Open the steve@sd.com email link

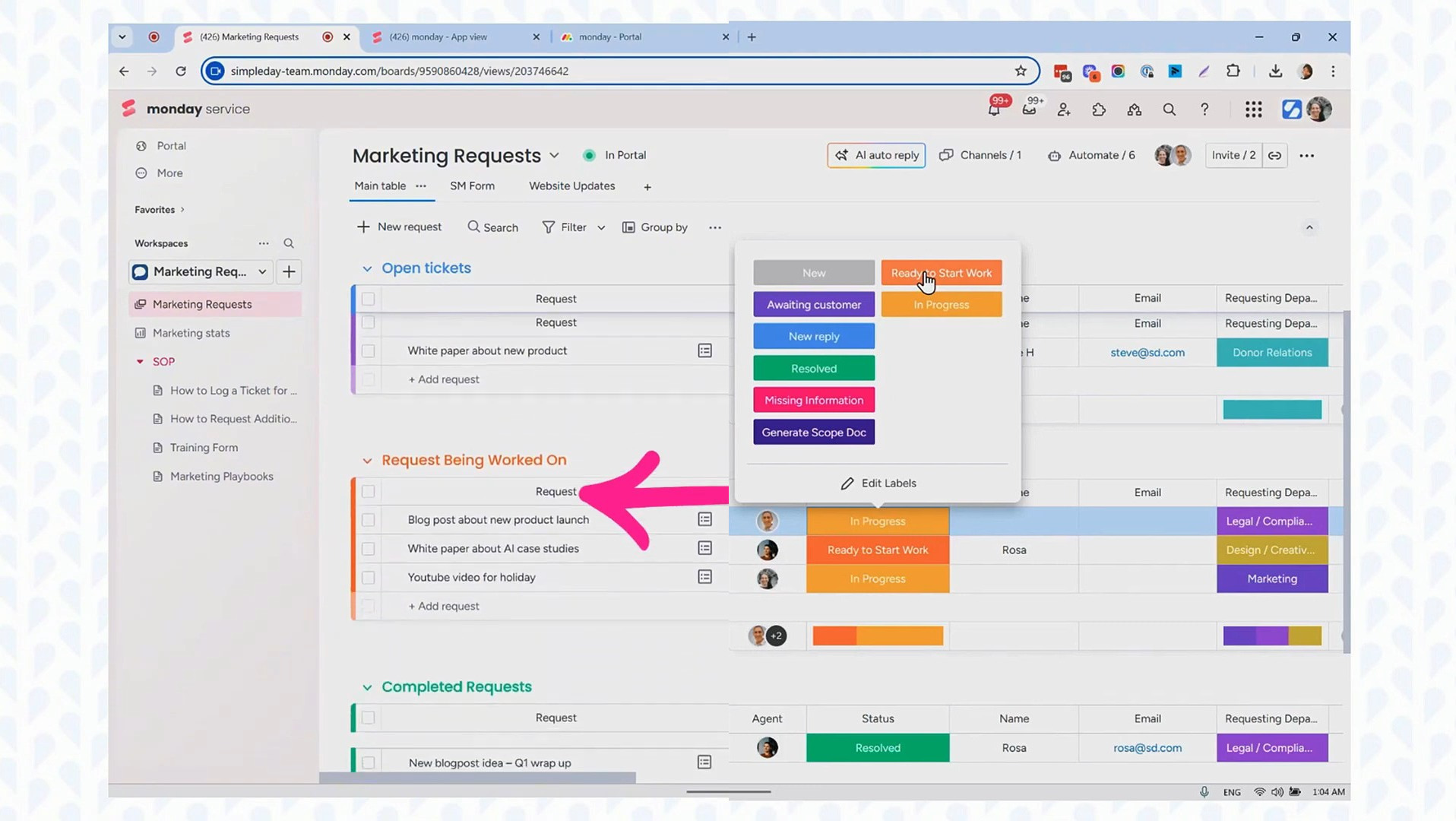pyautogui.click(x=1147, y=353)
